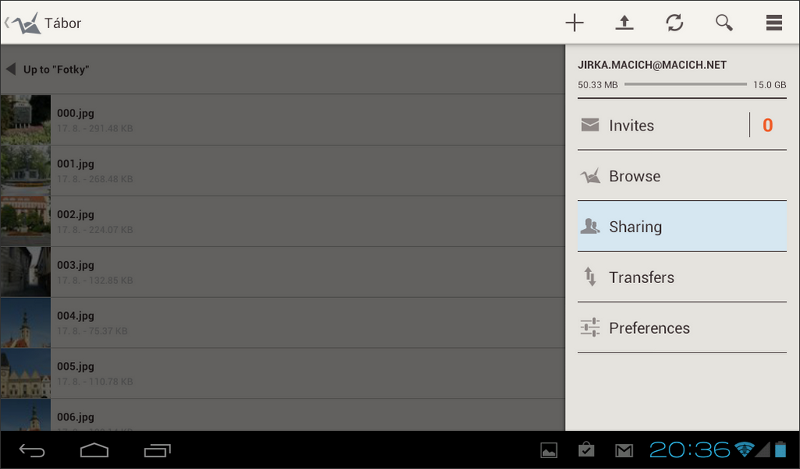The width and height of the screenshot is (800, 469).
Task: Tap the battery status icon
Action: [781, 449]
